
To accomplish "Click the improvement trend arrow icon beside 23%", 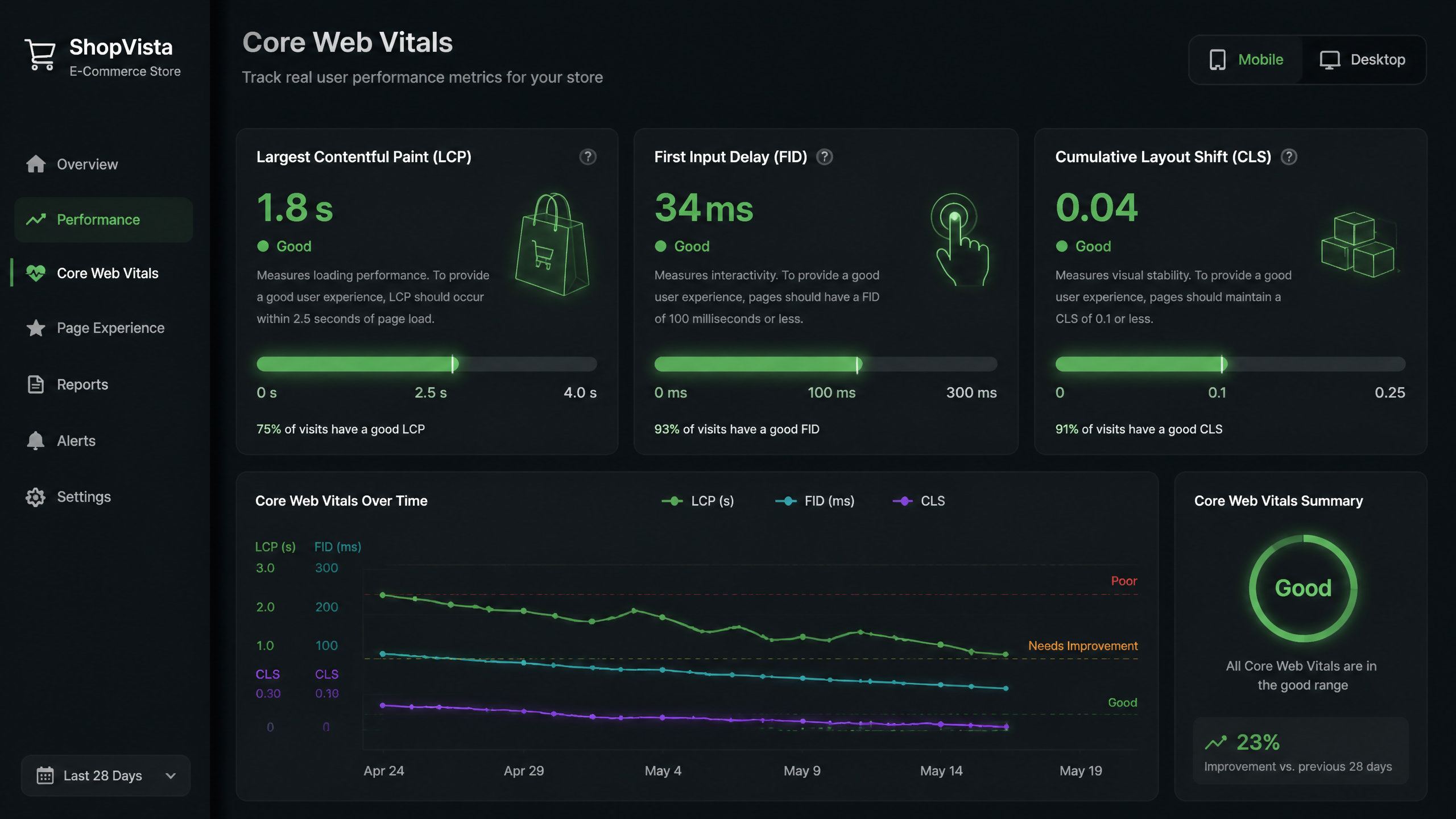I will 1216,742.
